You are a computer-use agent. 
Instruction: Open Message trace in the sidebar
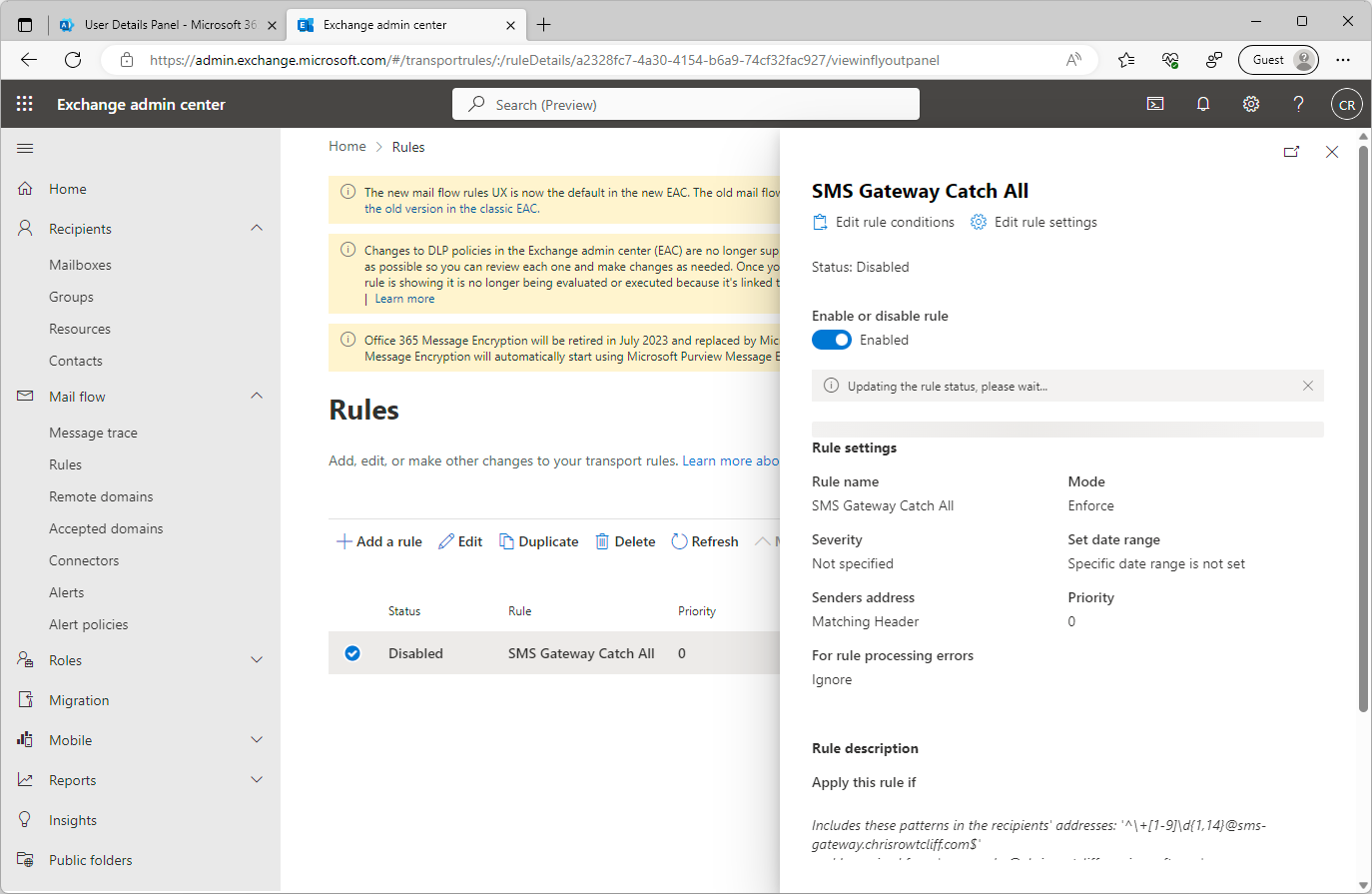(93, 432)
